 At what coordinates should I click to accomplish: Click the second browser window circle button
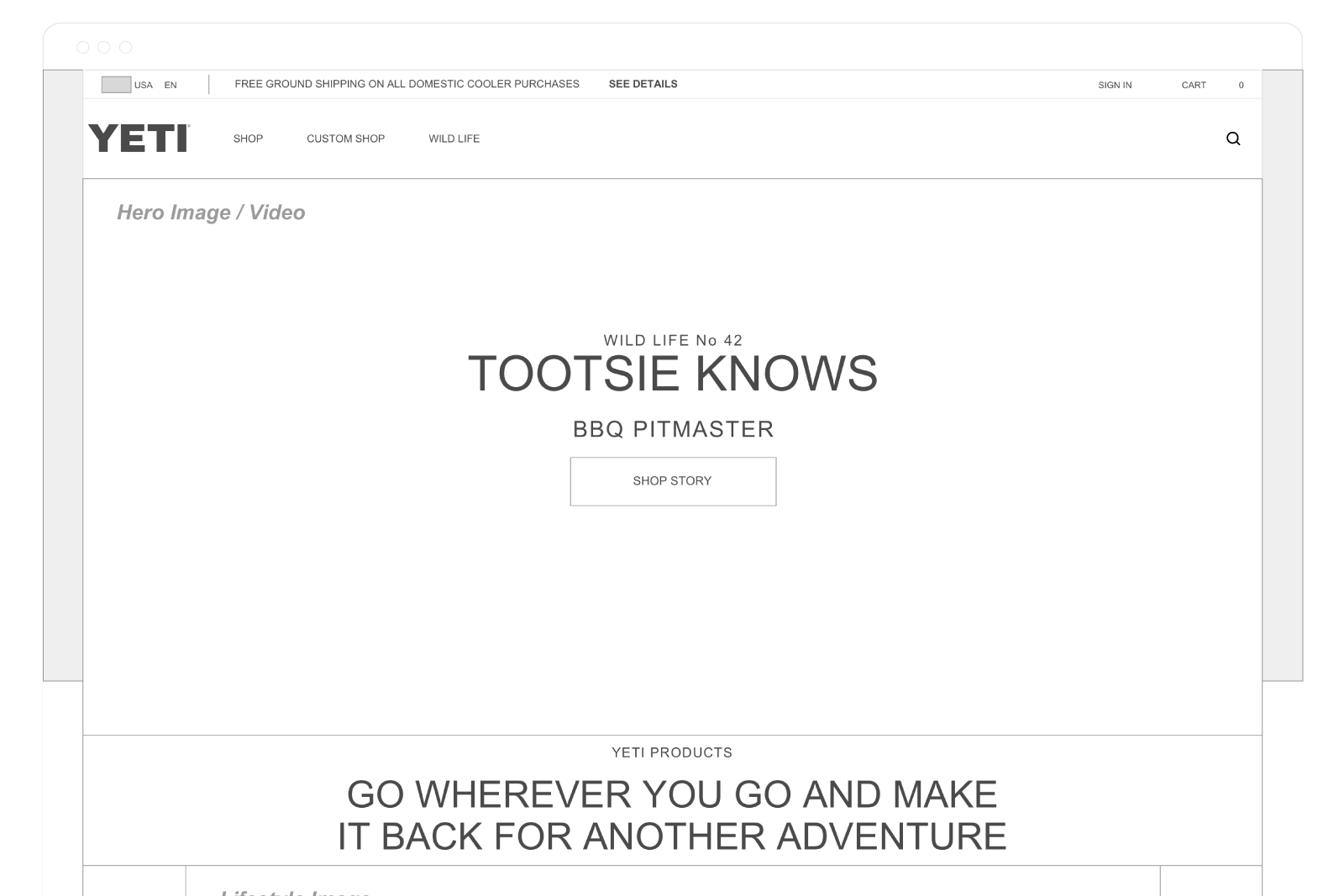104,47
